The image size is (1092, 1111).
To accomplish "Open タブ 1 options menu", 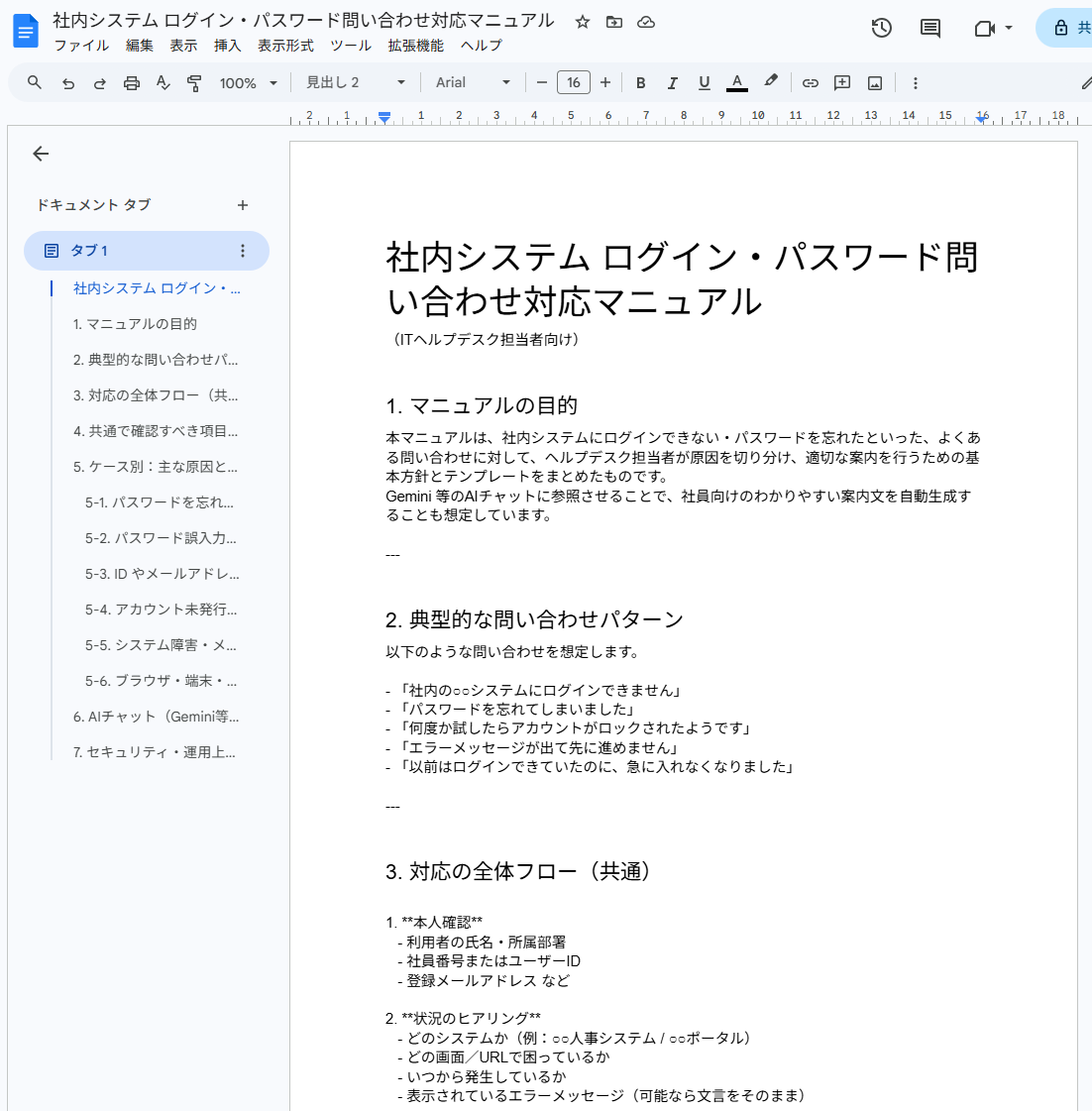I will point(243,251).
